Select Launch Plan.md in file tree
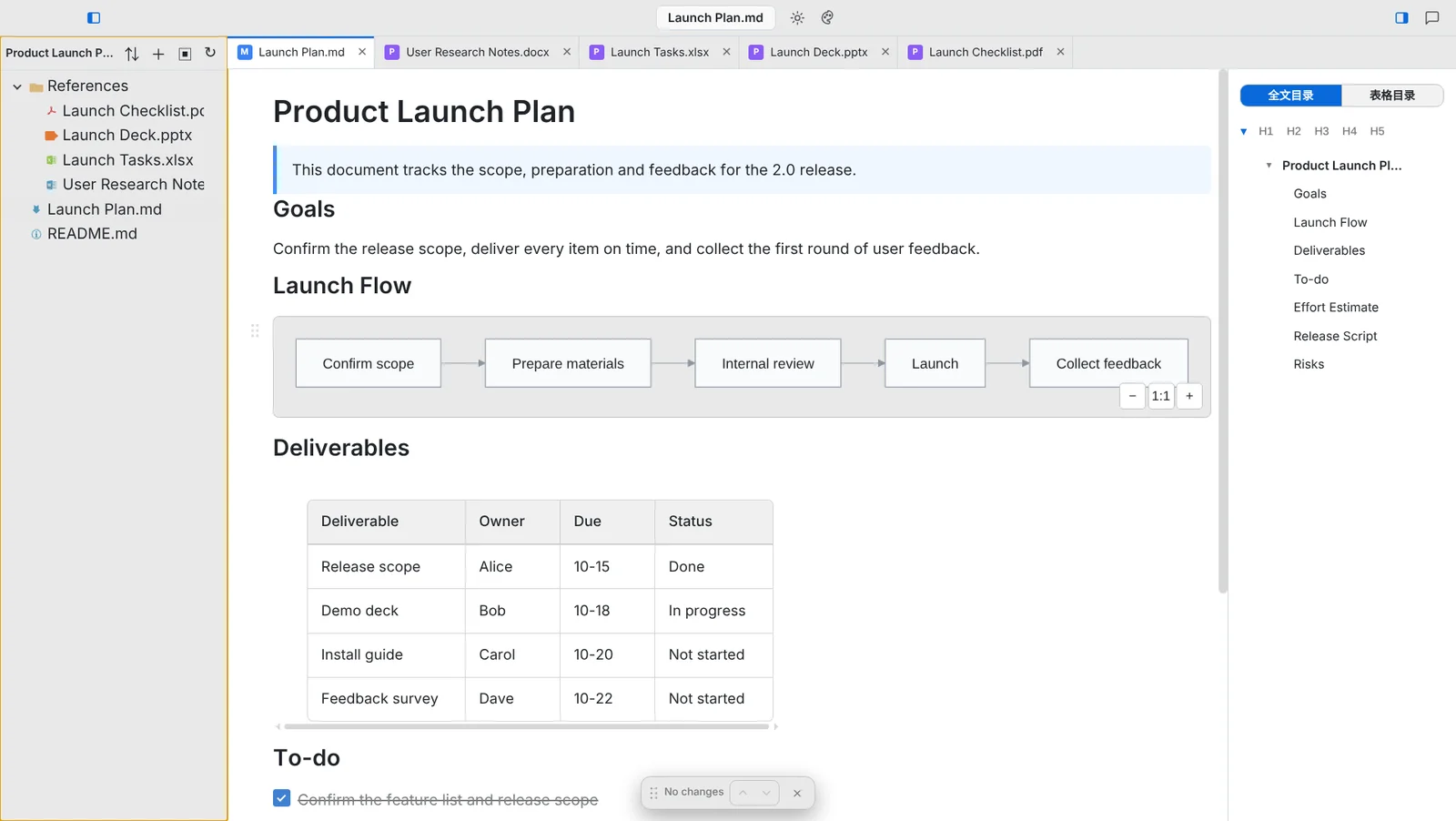 (105, 209)
